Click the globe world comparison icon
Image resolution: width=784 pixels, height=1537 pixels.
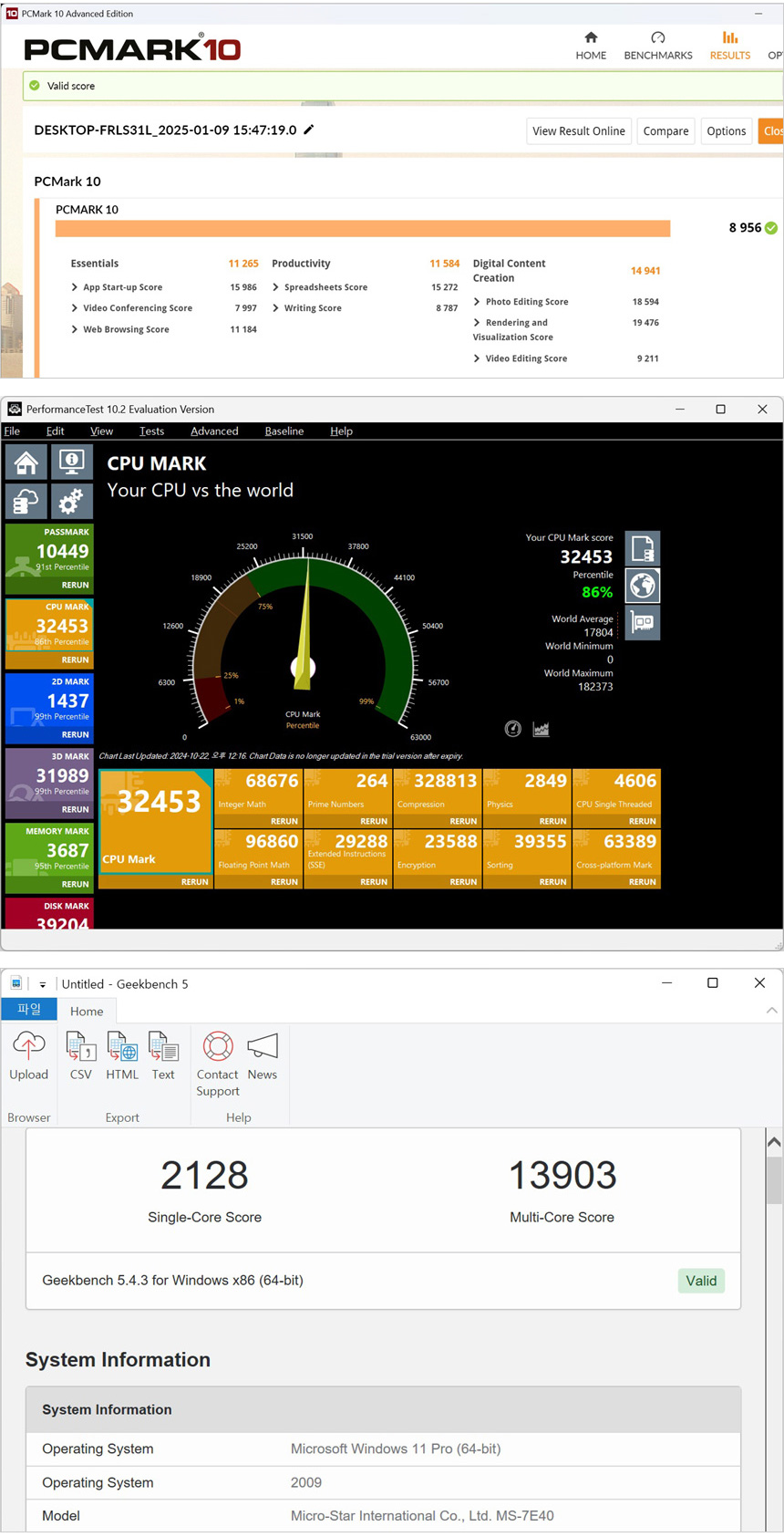(x=643, y=586)
